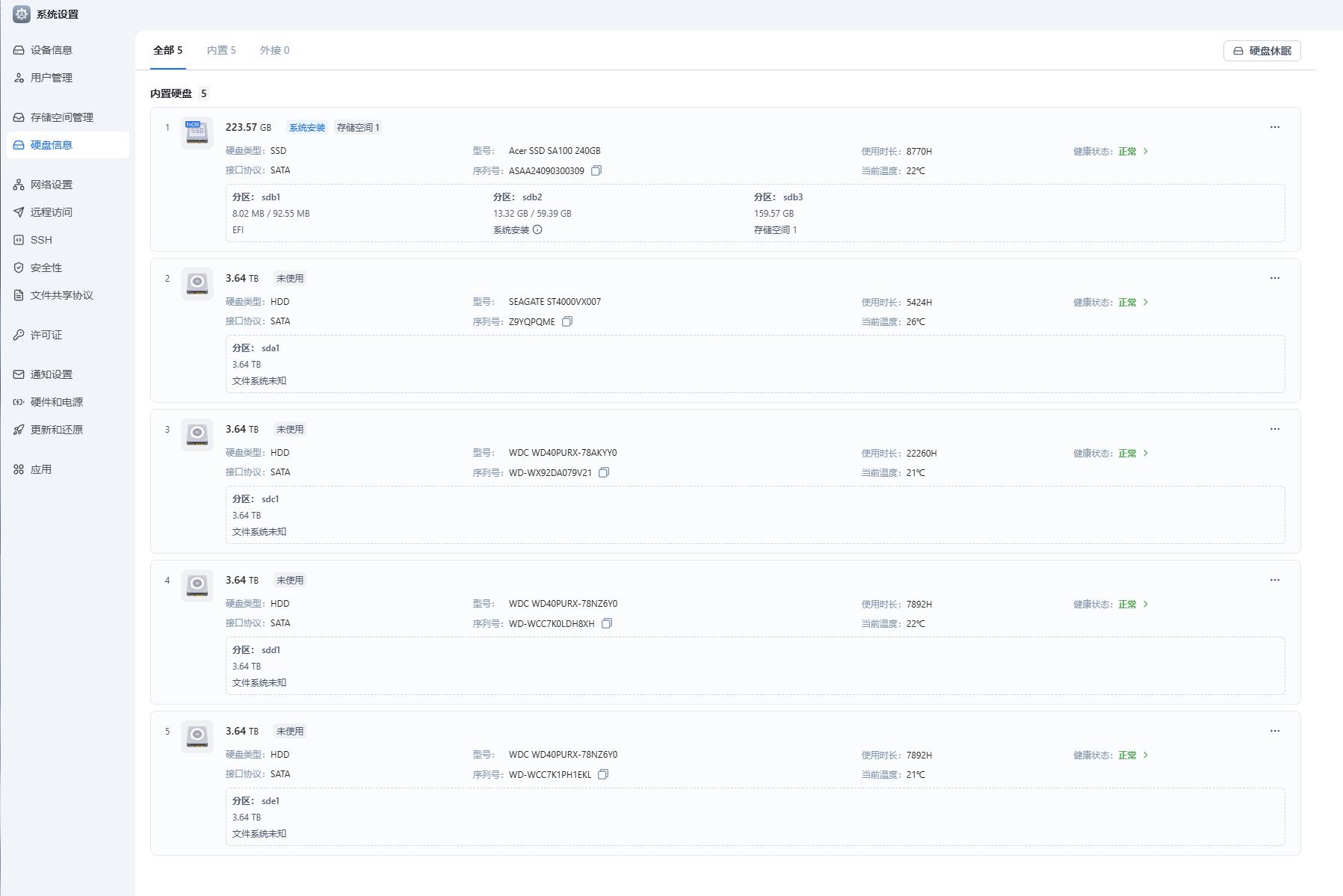1343x896 pixels.
Task: Copy serial number Z9YQPQME
Action: [x=567, y=321]
